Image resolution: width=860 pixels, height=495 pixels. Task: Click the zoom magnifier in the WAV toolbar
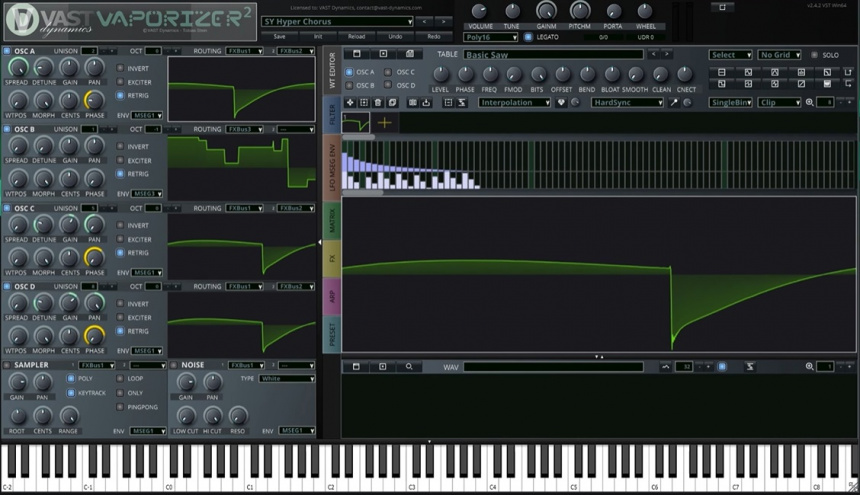[810, 366]
